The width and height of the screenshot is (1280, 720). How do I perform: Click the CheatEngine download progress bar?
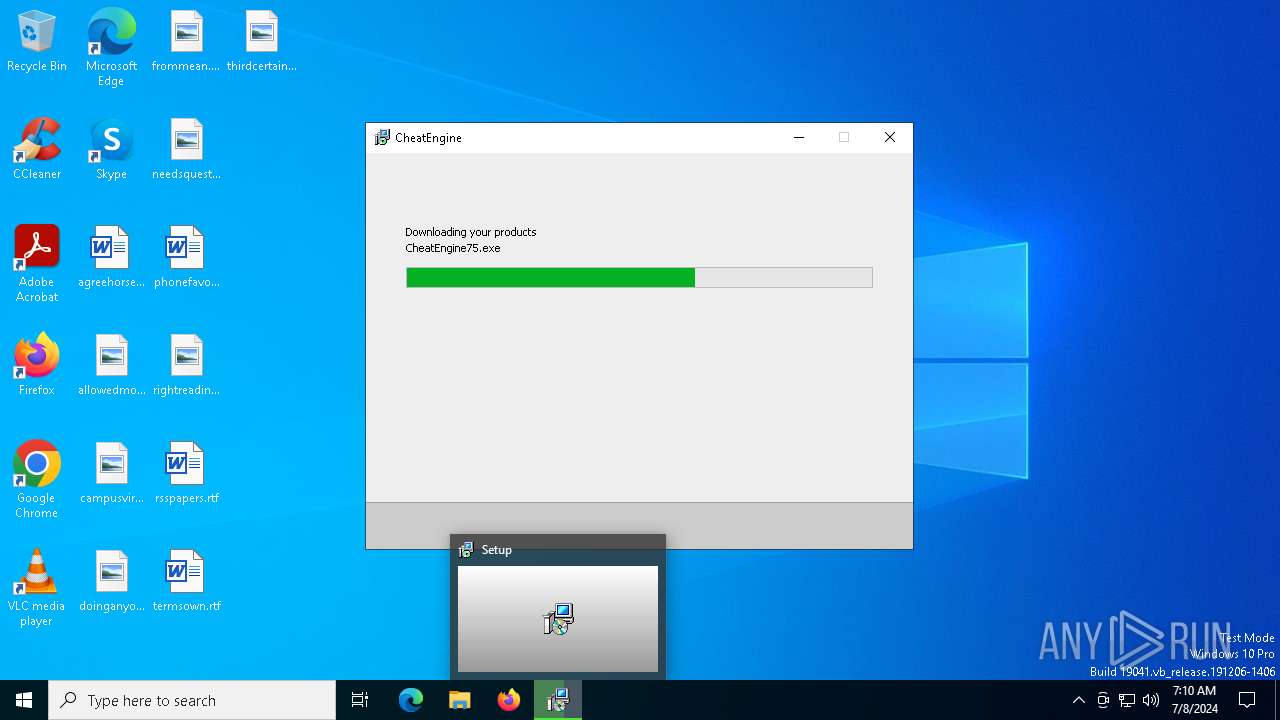[639, 277]
